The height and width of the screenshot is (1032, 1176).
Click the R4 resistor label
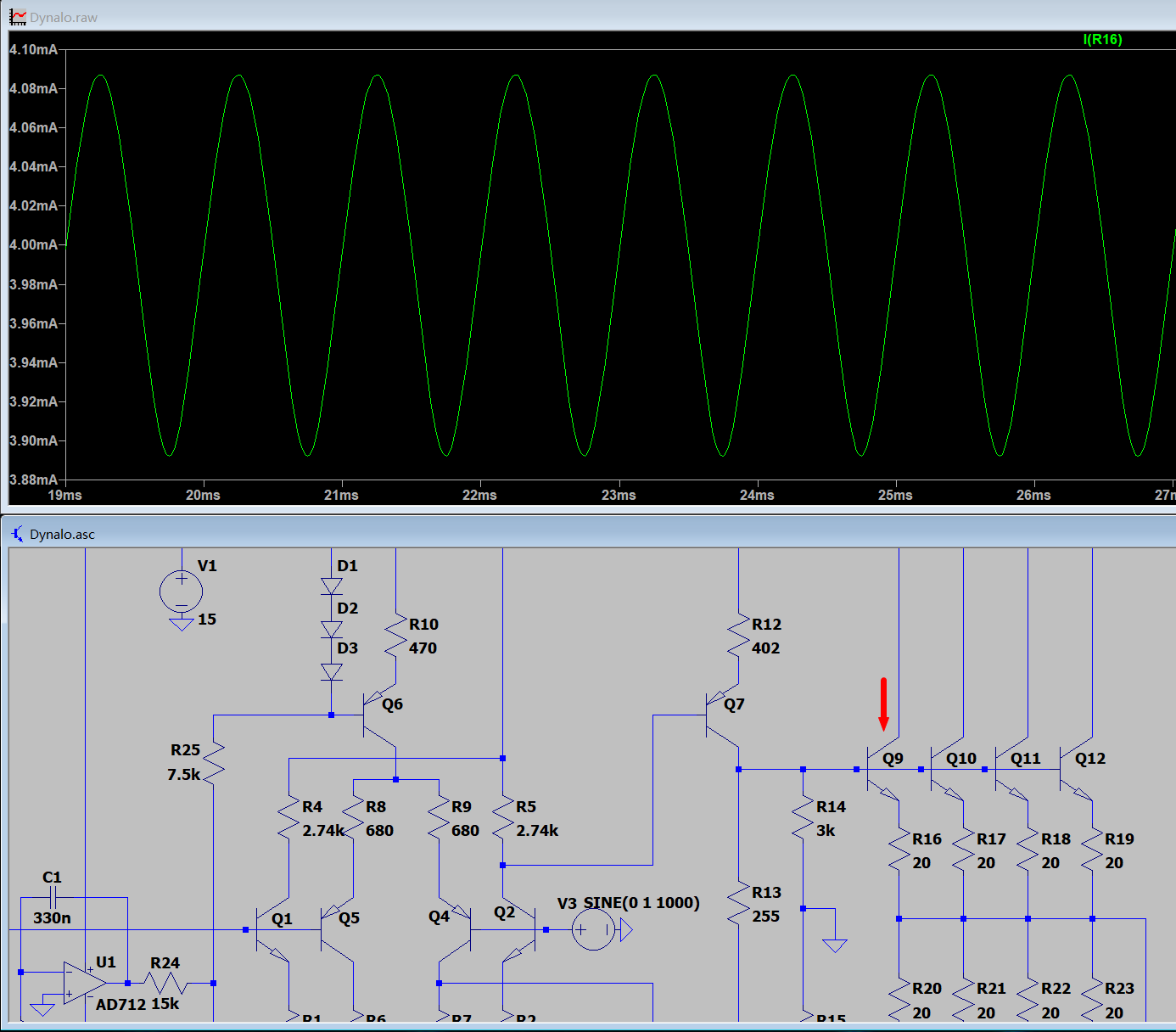tap(312, 807)
